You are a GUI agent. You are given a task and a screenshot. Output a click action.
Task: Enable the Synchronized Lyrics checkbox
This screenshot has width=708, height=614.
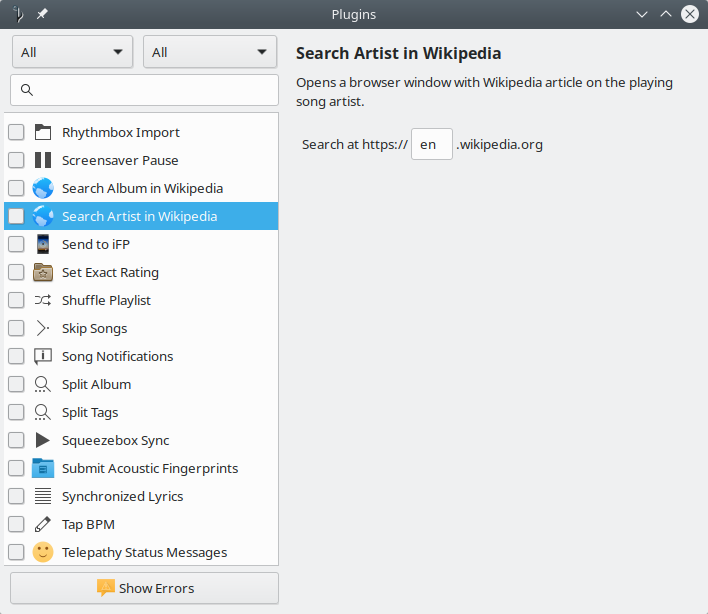[16, 496]
